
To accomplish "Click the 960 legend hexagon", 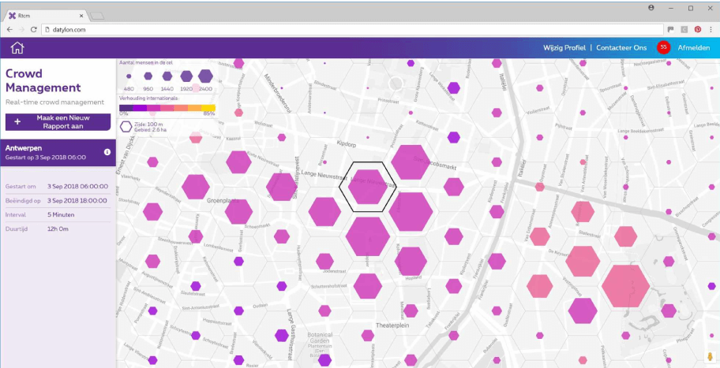I will point(148,76).
